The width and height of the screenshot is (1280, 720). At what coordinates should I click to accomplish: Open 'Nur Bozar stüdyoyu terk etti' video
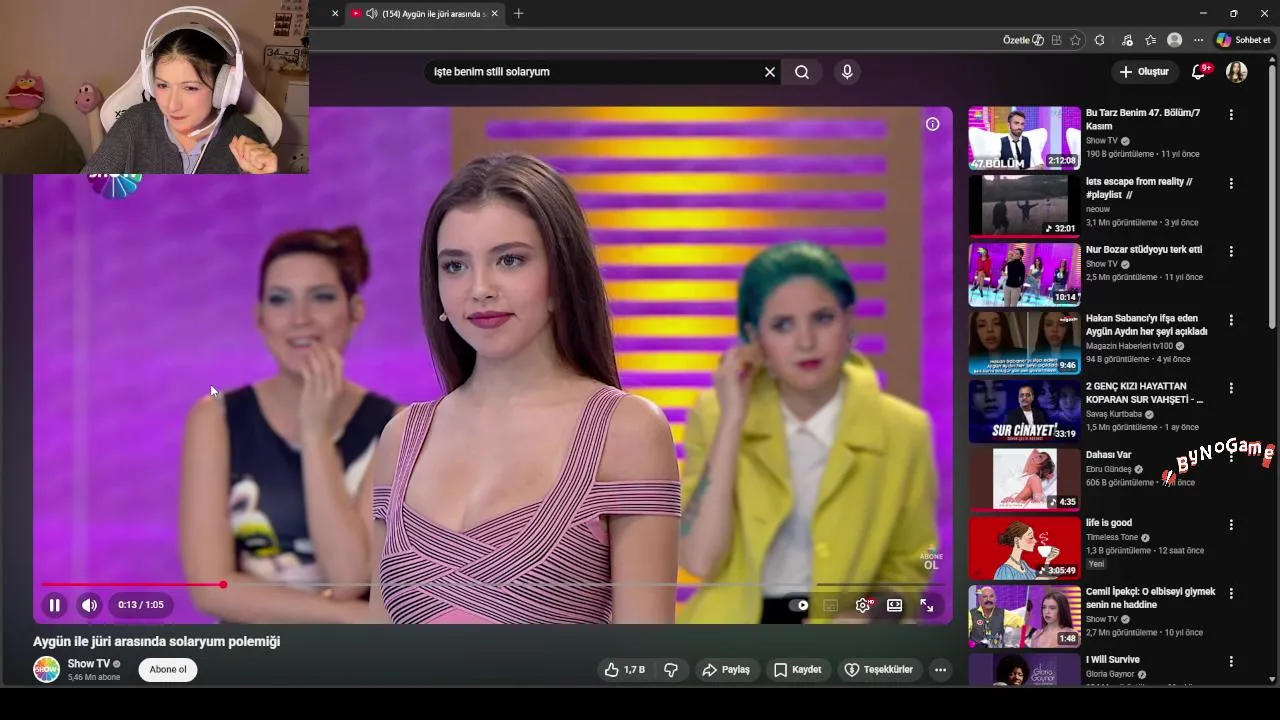pos(1144,250)
